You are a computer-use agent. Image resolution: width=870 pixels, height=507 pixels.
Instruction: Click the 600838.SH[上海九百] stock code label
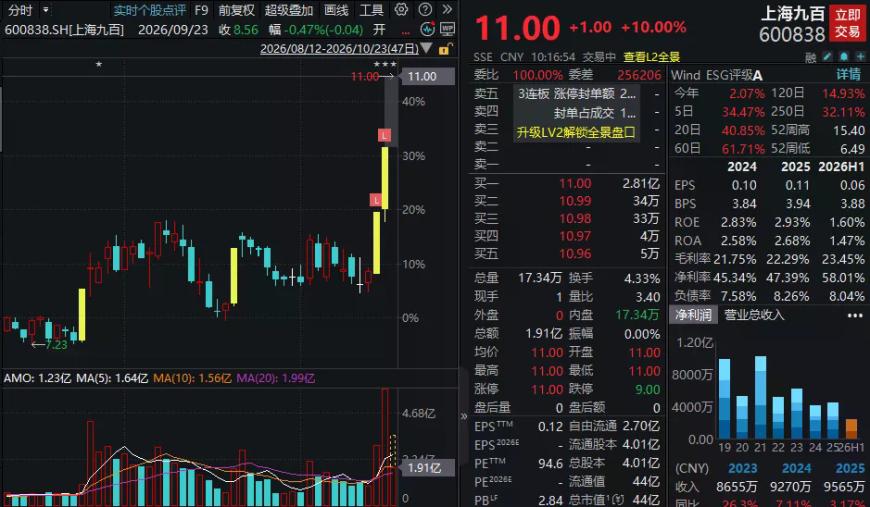(x=64, y=29)
